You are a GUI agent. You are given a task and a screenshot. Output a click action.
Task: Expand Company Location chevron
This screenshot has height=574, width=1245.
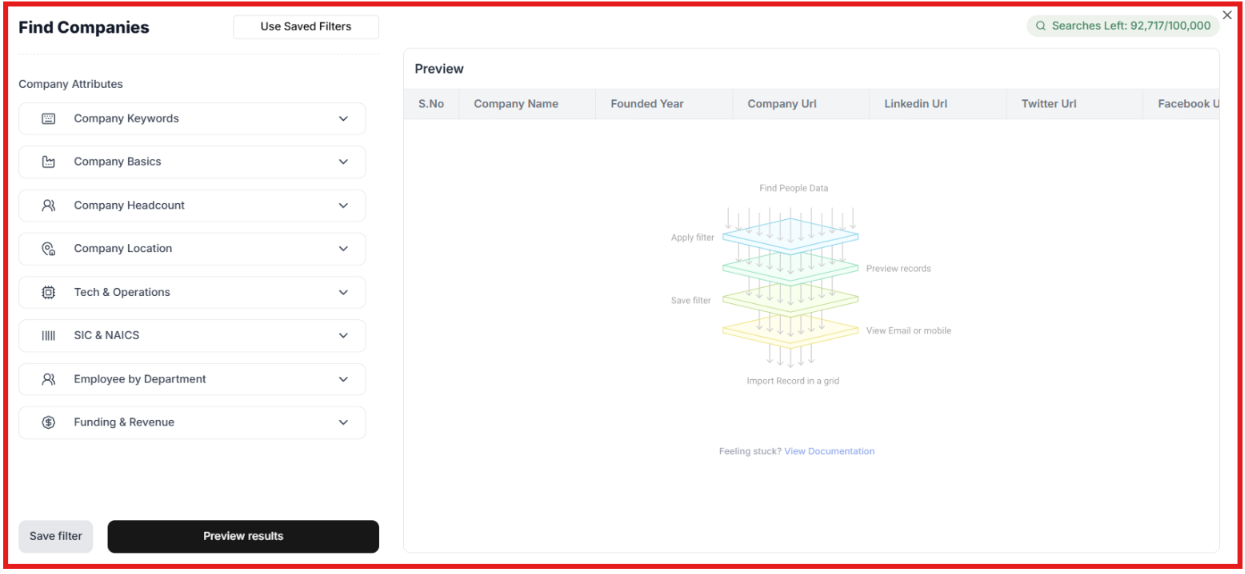click(x=343, y=249)
